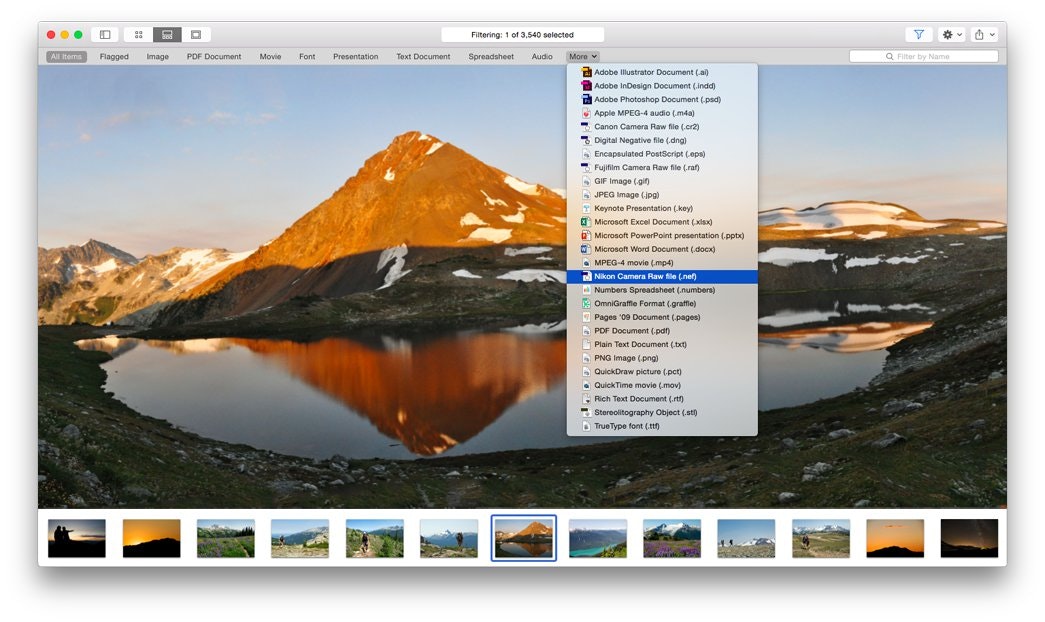Expand the share menu chevron
This screenshot has height=622, width=1045.
[991, 33]
